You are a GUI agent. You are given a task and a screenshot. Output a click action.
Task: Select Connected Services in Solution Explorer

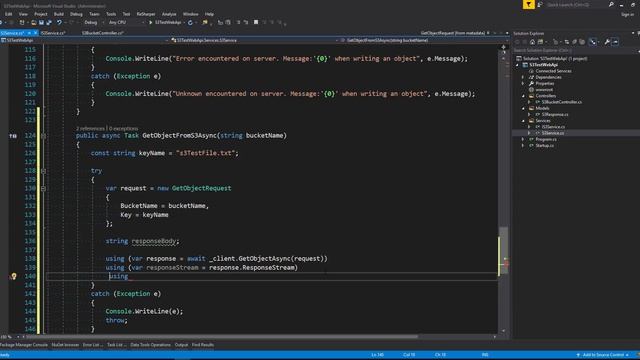coord(553,71)
